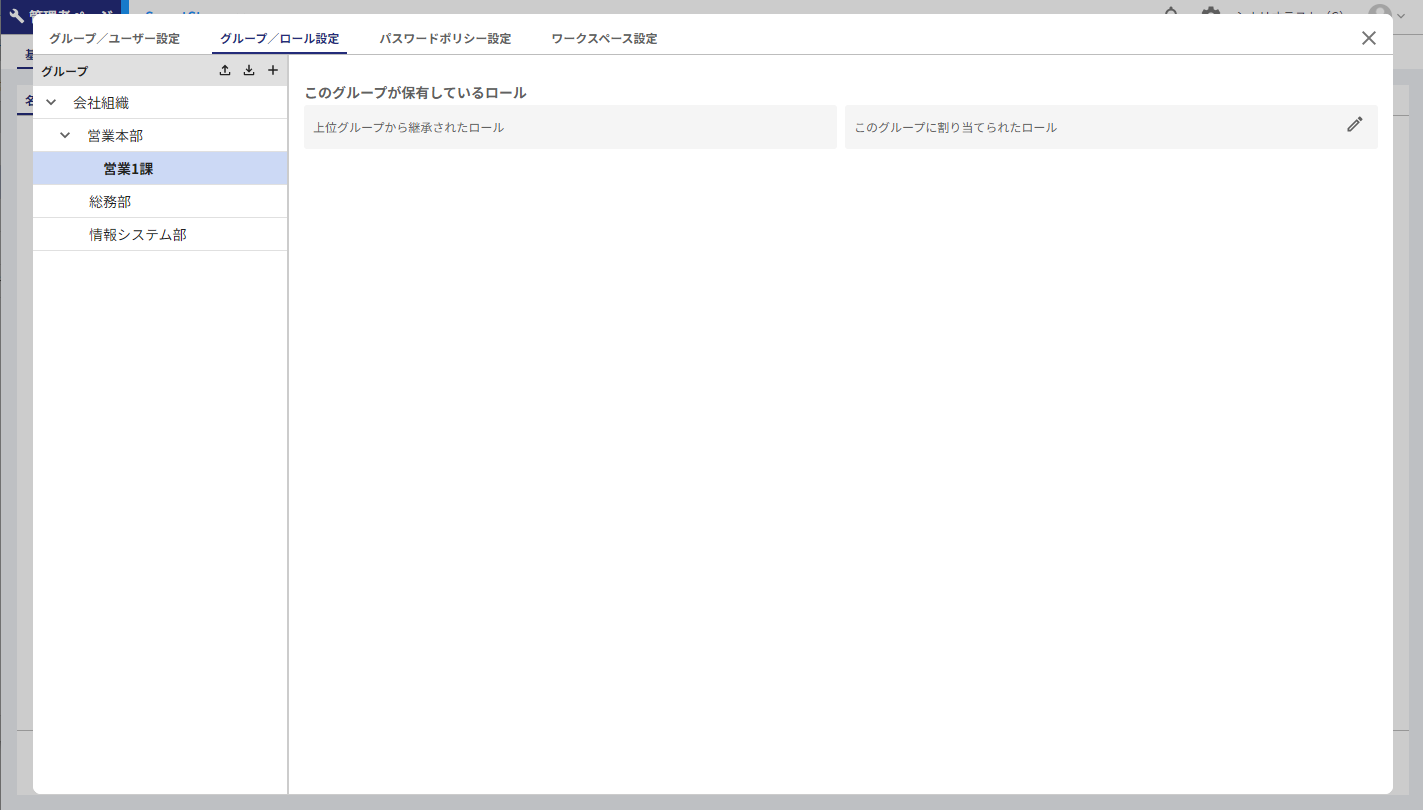Close the settings dialog with X
The image size is (1423, 810).
tap(1368, 38)
